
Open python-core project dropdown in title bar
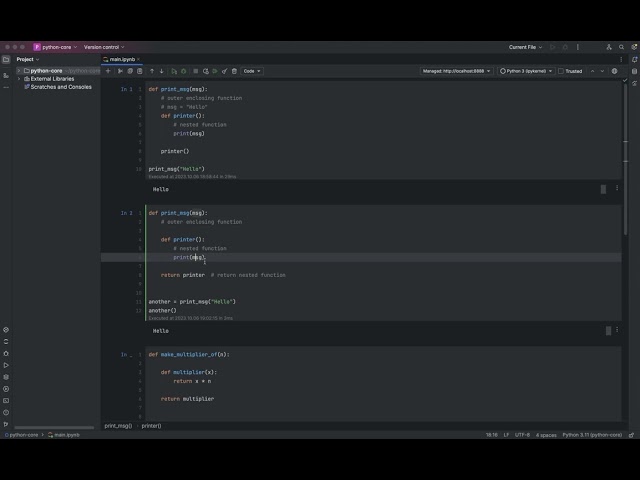tap(55, 47)
